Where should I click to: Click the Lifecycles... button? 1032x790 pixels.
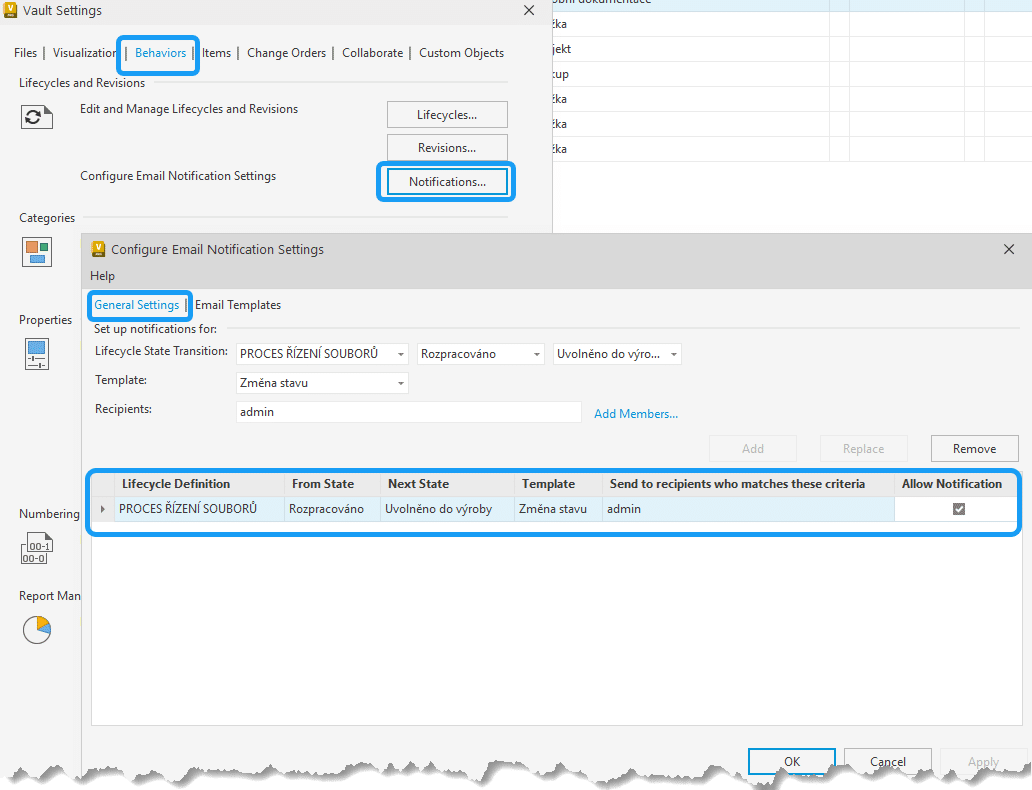point(447,115)
